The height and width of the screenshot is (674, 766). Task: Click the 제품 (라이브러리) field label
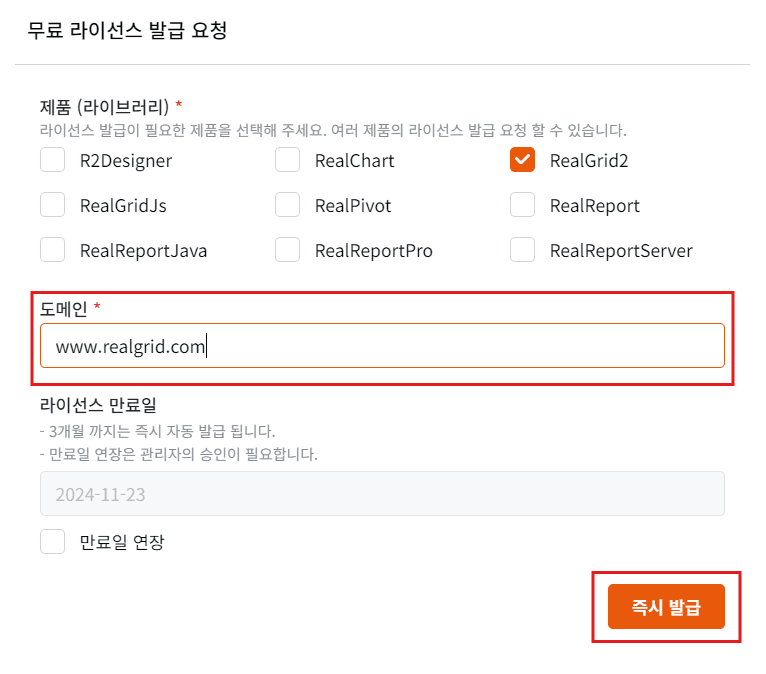coord(104,106)
